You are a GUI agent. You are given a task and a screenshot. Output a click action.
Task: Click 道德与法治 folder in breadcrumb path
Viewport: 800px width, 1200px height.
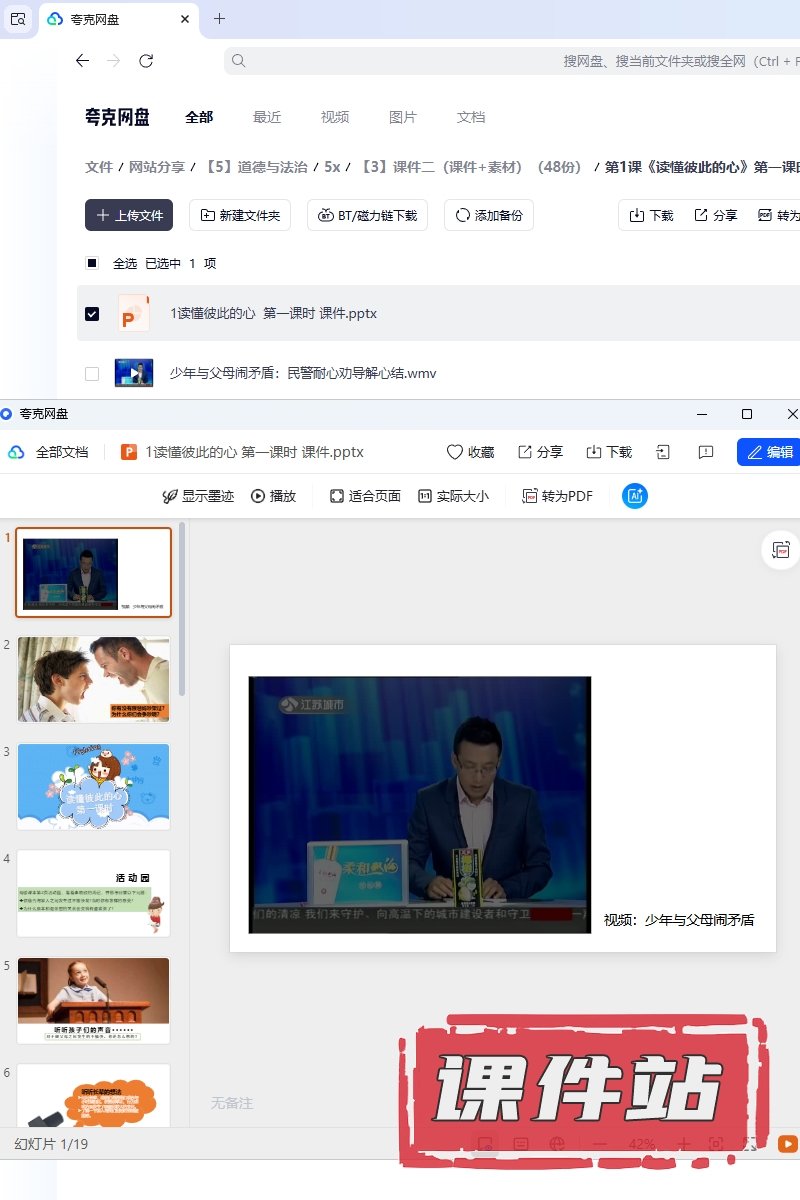257,167
